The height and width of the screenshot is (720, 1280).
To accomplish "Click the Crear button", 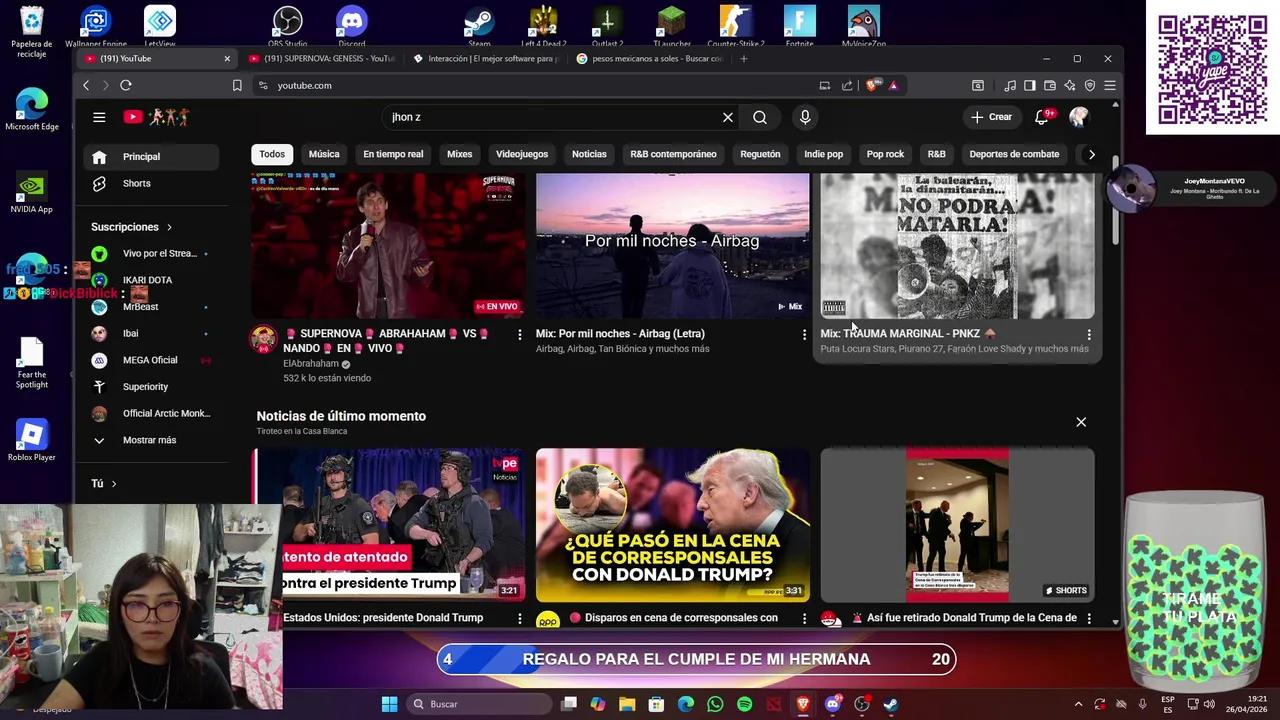I will point(991,117).
